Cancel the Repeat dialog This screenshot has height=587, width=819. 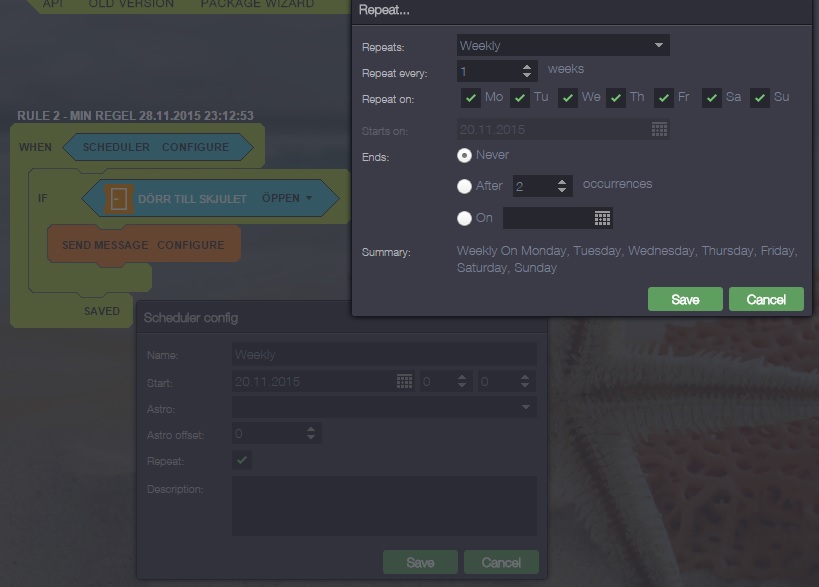[766, 299]
